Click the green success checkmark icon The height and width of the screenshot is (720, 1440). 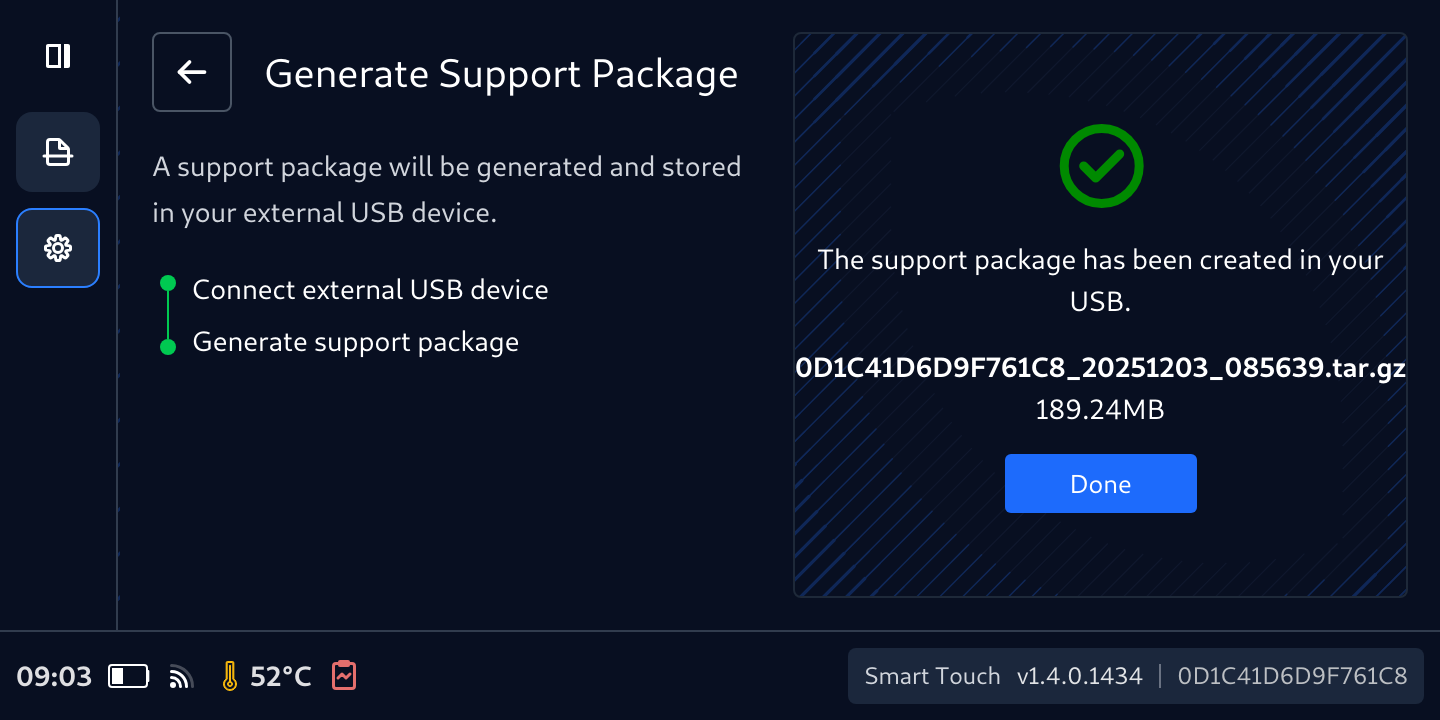1101,166
